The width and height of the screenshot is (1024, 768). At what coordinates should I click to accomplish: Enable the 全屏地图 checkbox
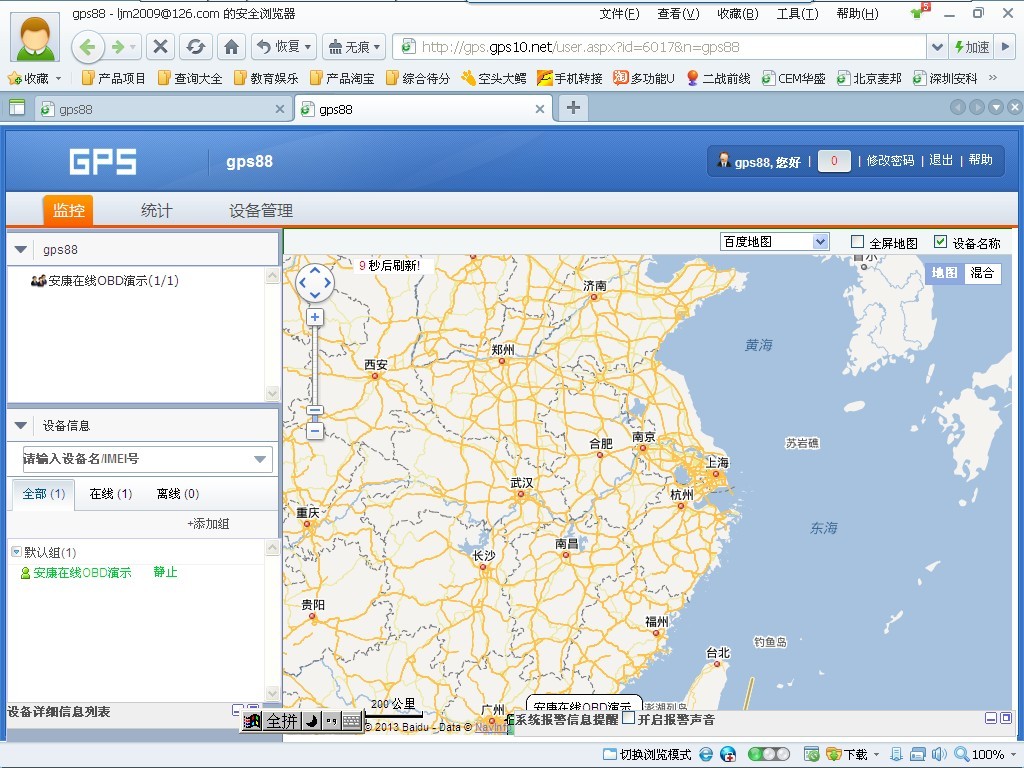click(857, 242)
